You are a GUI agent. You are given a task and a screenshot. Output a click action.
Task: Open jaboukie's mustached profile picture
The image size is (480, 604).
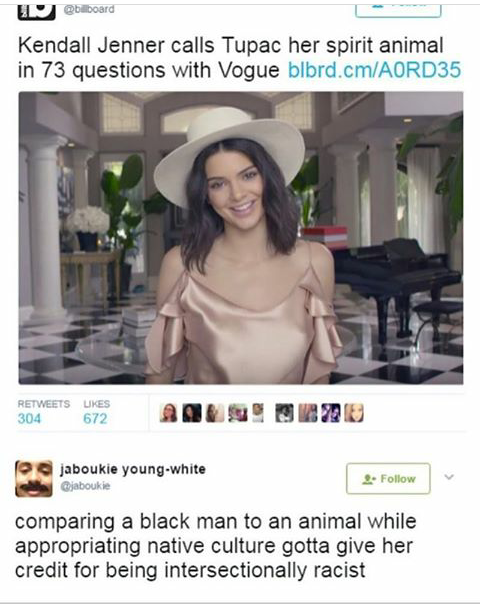34,478
